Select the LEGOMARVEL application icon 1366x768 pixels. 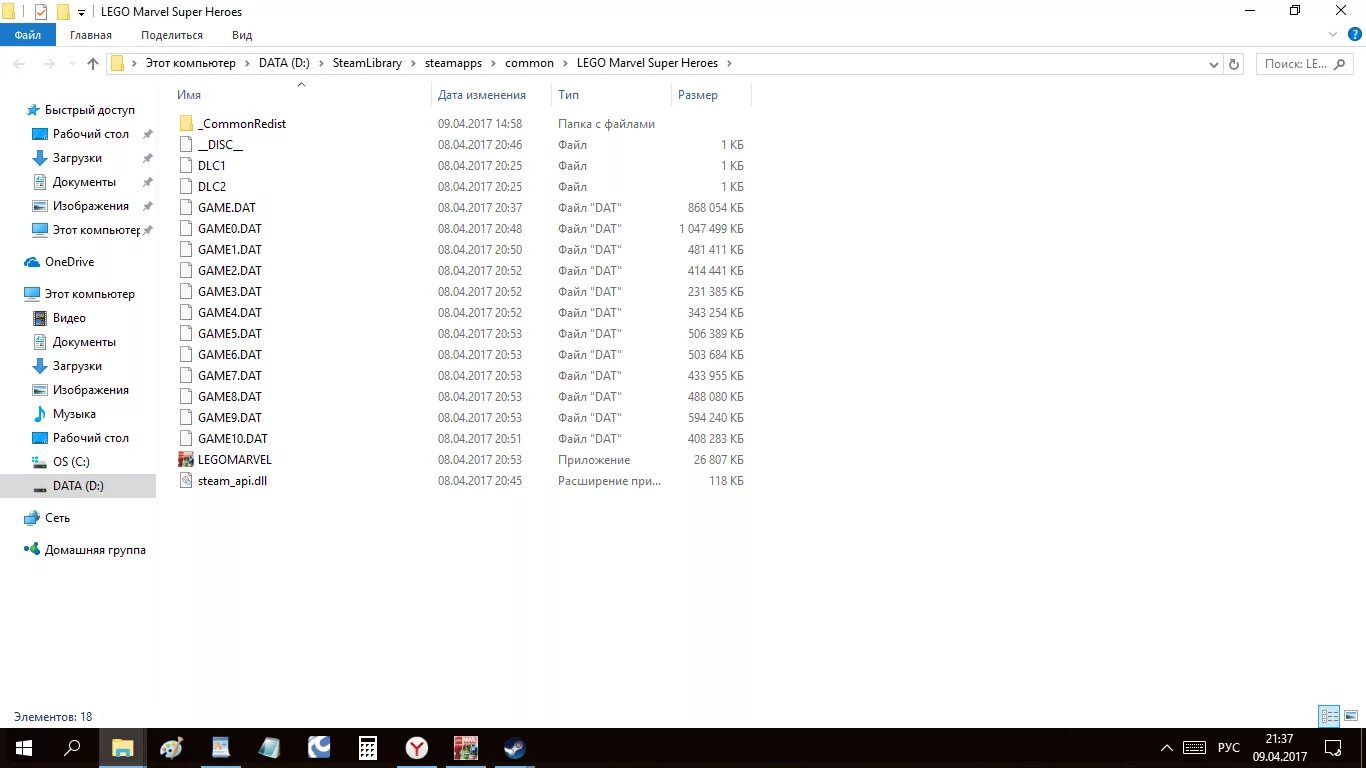pyautogui.click(x=186, y=460)
